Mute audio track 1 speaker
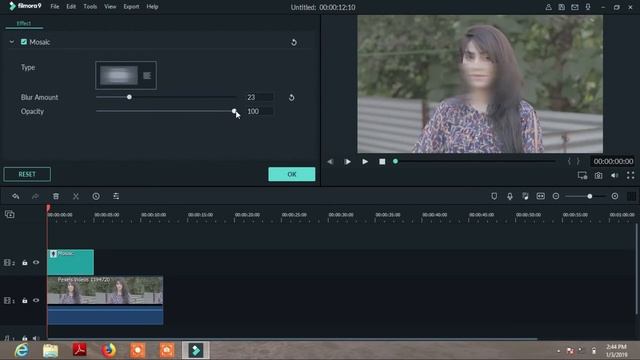This screenshot has height=360, width=640. (x=36, y=338)
